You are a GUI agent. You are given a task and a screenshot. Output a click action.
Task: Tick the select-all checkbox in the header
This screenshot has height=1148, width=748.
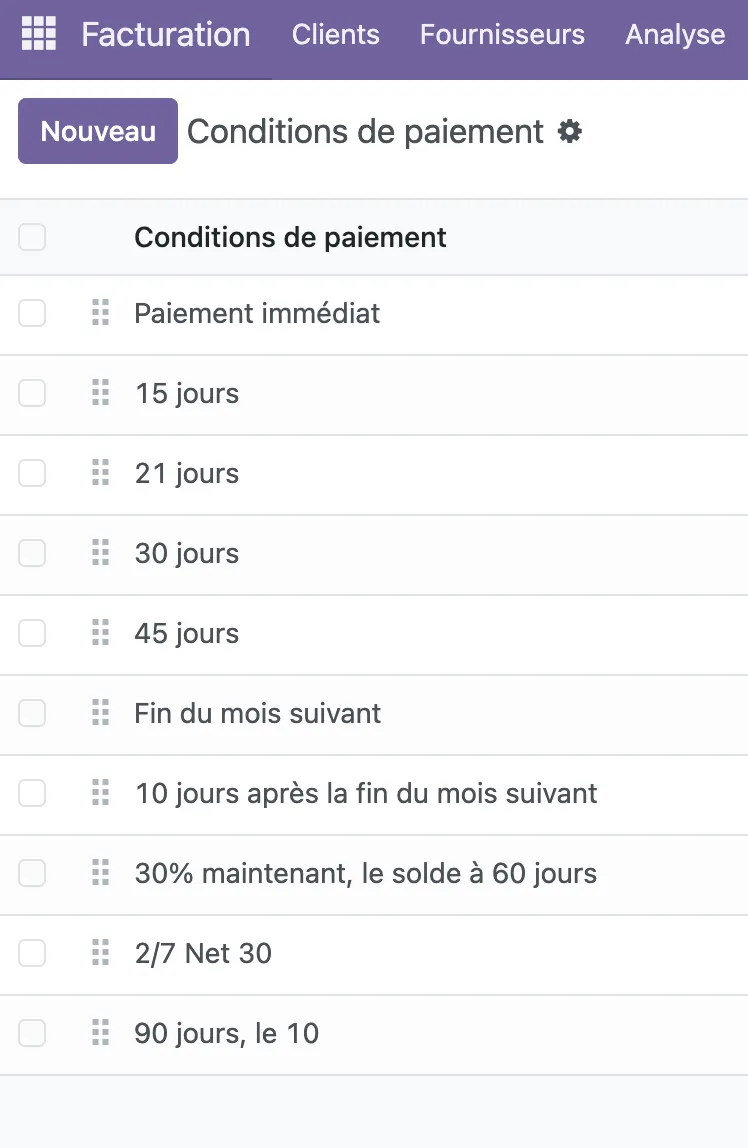pos(32,237)
